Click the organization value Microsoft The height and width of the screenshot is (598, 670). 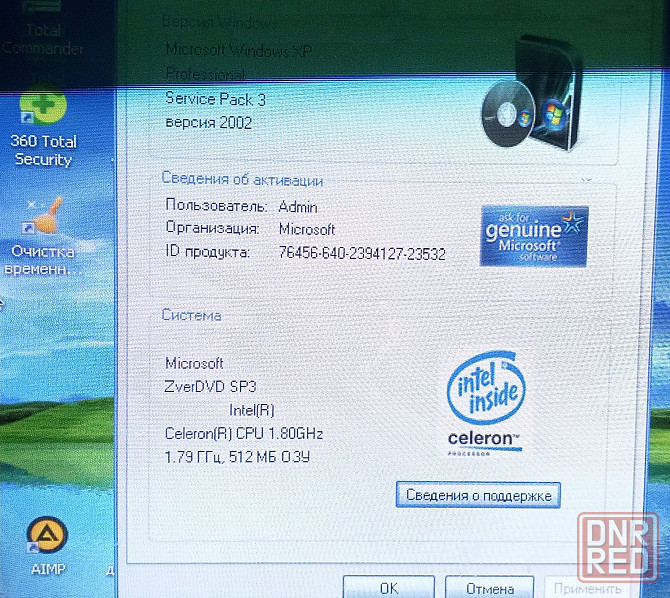[x=307, y=229]
